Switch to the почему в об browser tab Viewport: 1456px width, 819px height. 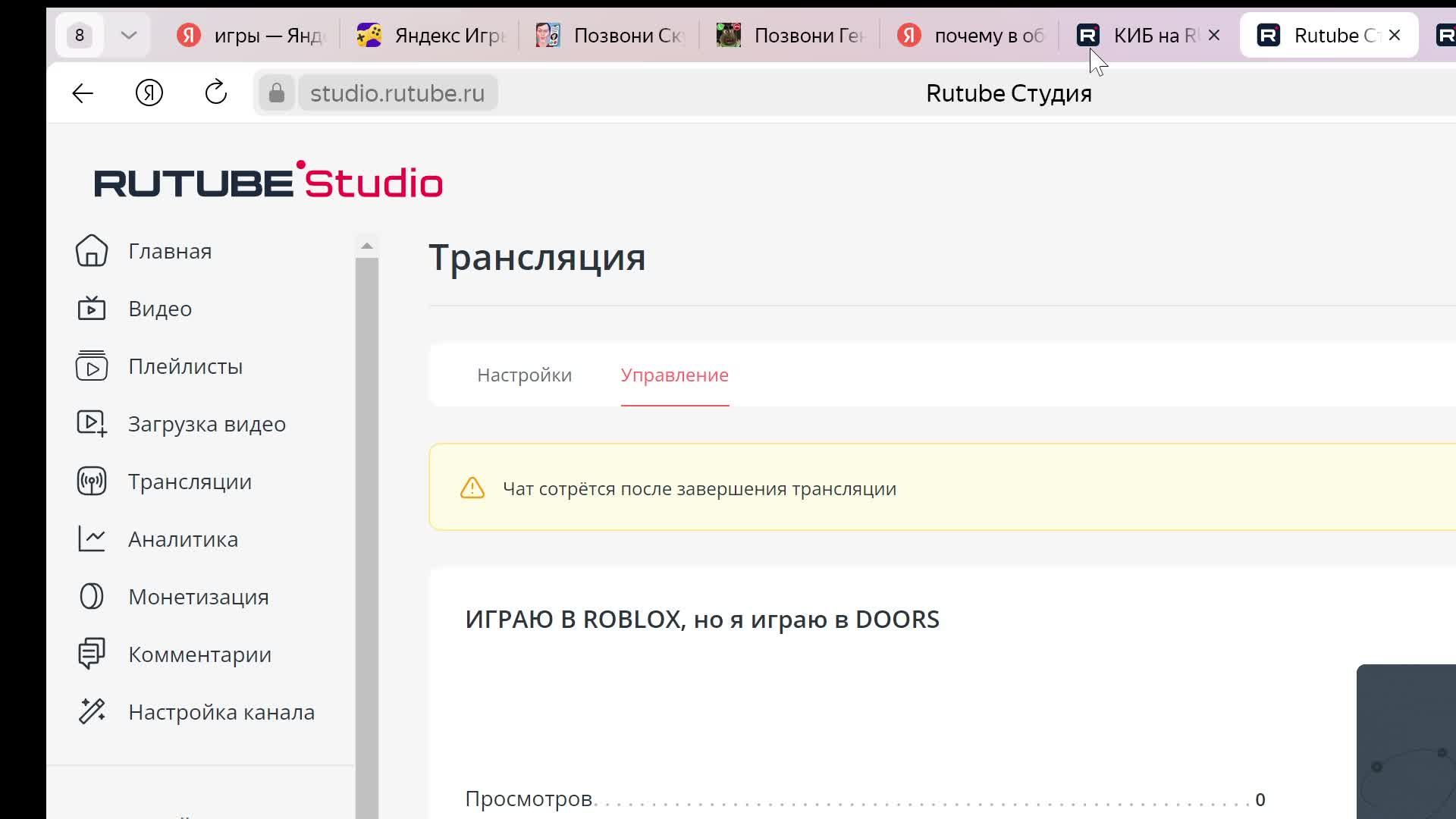point(971,35)
